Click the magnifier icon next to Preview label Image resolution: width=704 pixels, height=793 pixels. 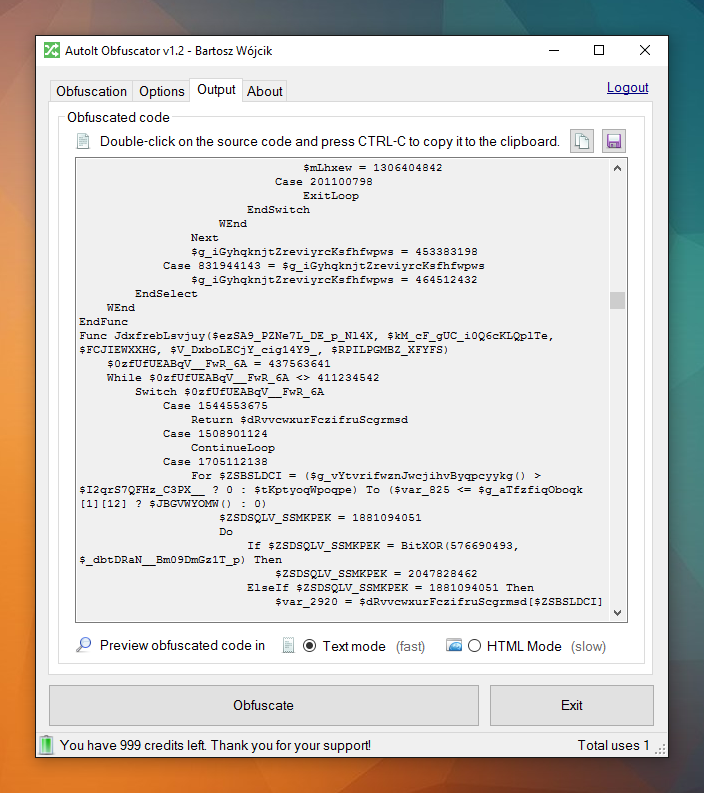pos(83,645)
